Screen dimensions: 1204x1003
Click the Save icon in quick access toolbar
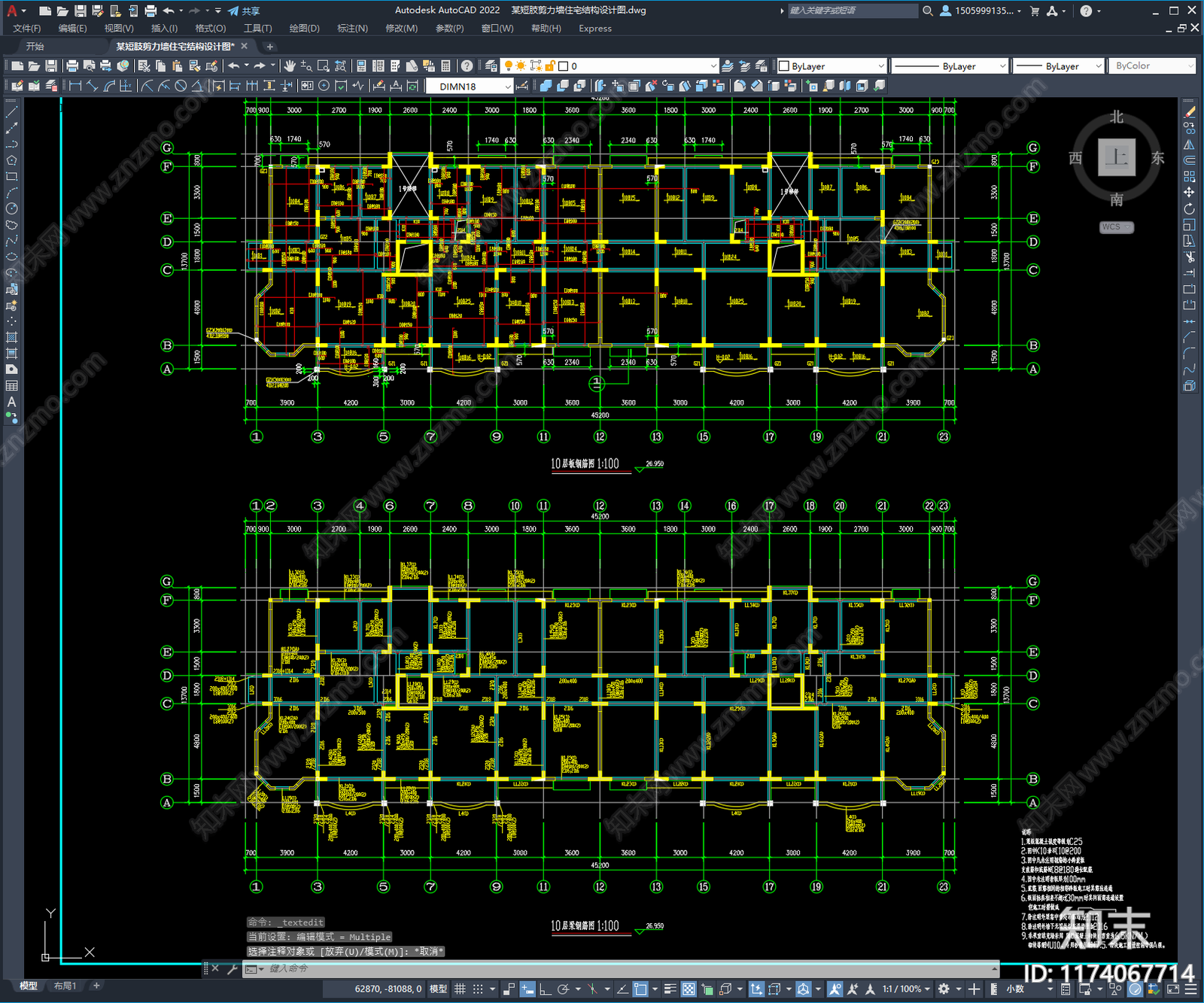pos(80,11)
